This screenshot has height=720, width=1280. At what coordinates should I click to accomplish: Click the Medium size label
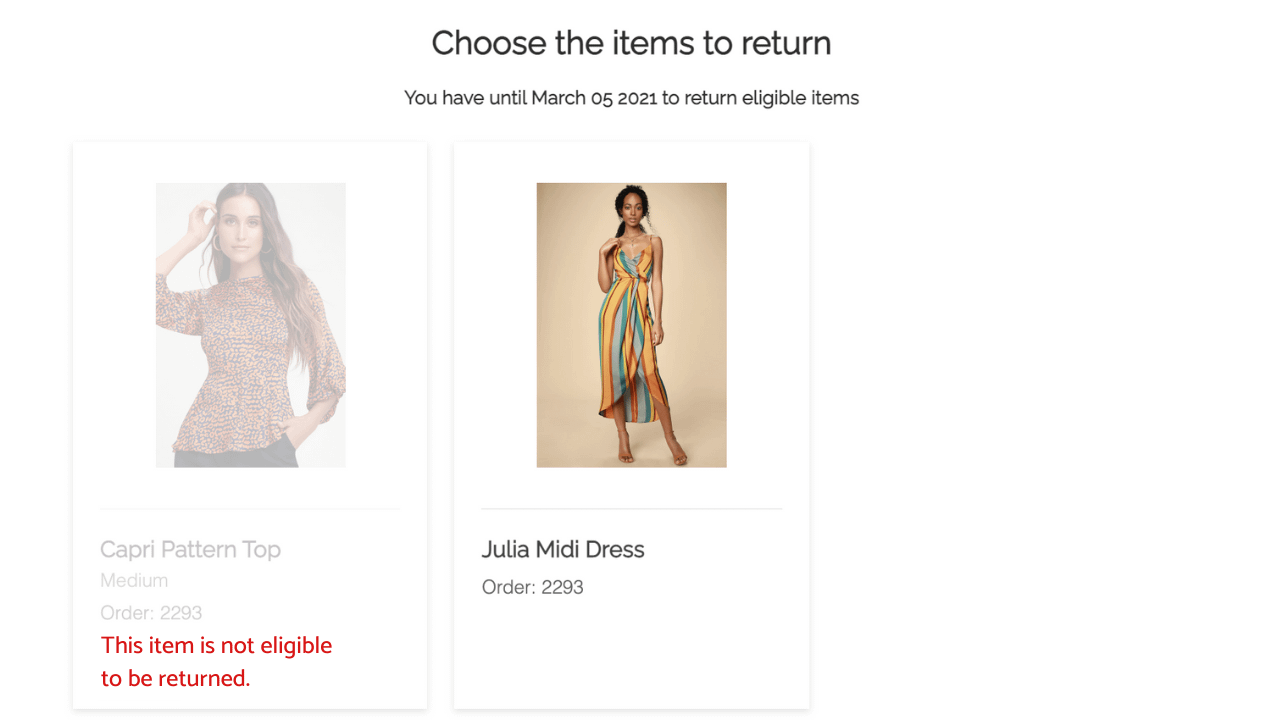coord(134,580)
